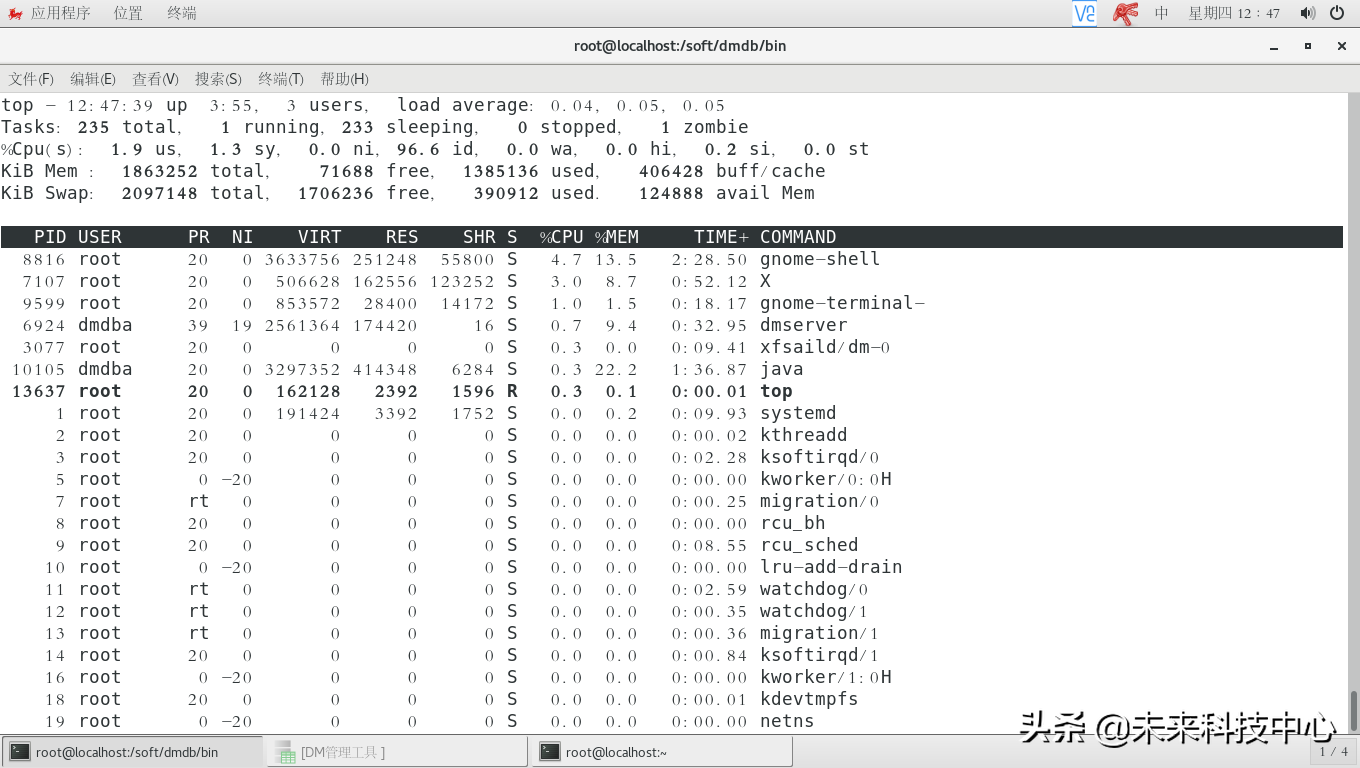The height and width of the screenshot is (768, 1360).
Task: Click the bold top process command
Action: tap(776, 391)
